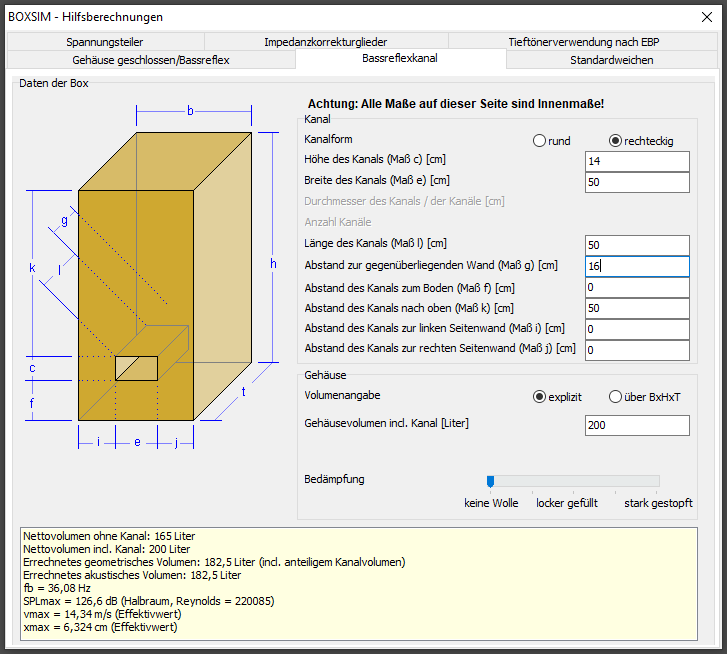Open the Spannungsteiler tab
This screenshot has width=727, height=654.
coord(105,42)
